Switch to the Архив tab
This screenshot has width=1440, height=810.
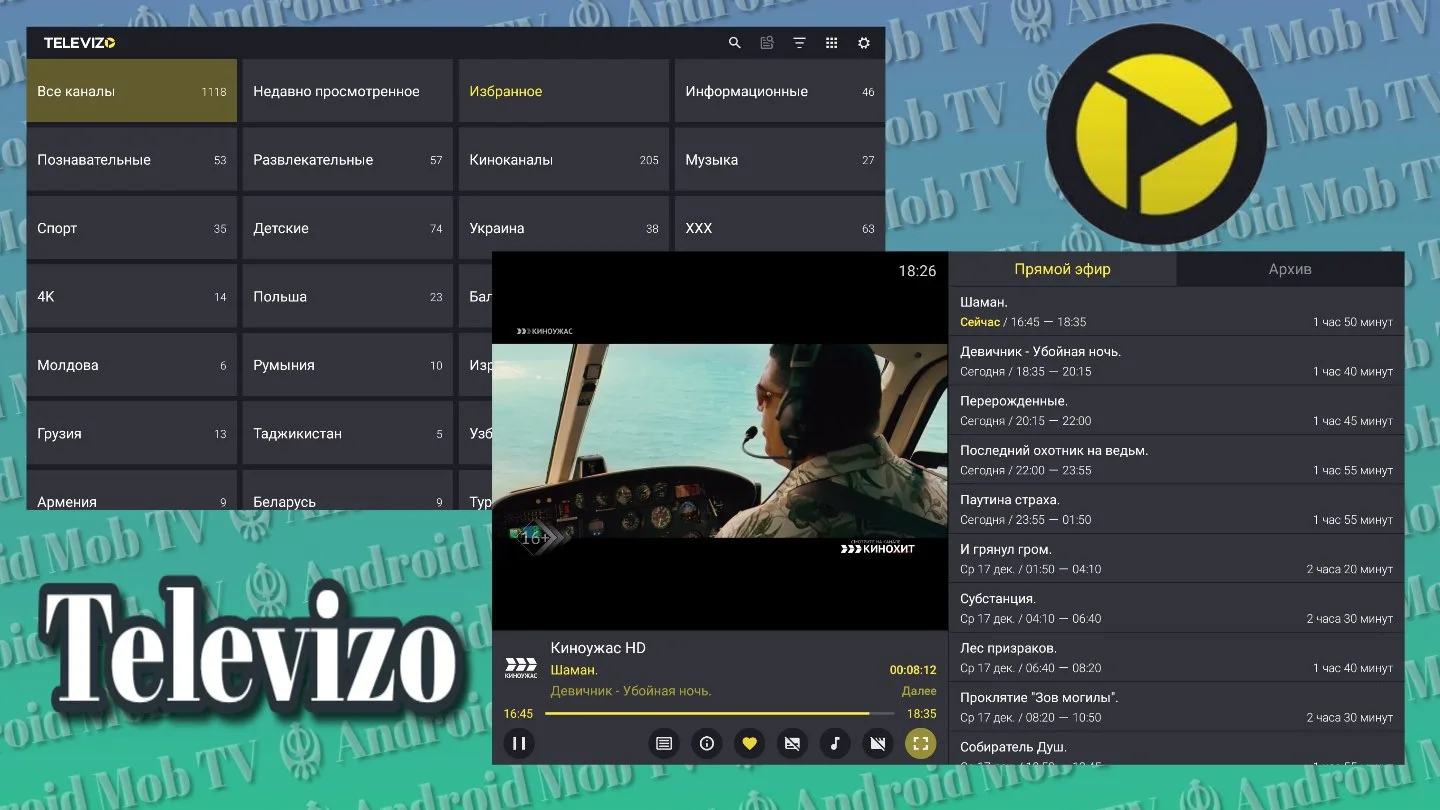[1290, 269]
